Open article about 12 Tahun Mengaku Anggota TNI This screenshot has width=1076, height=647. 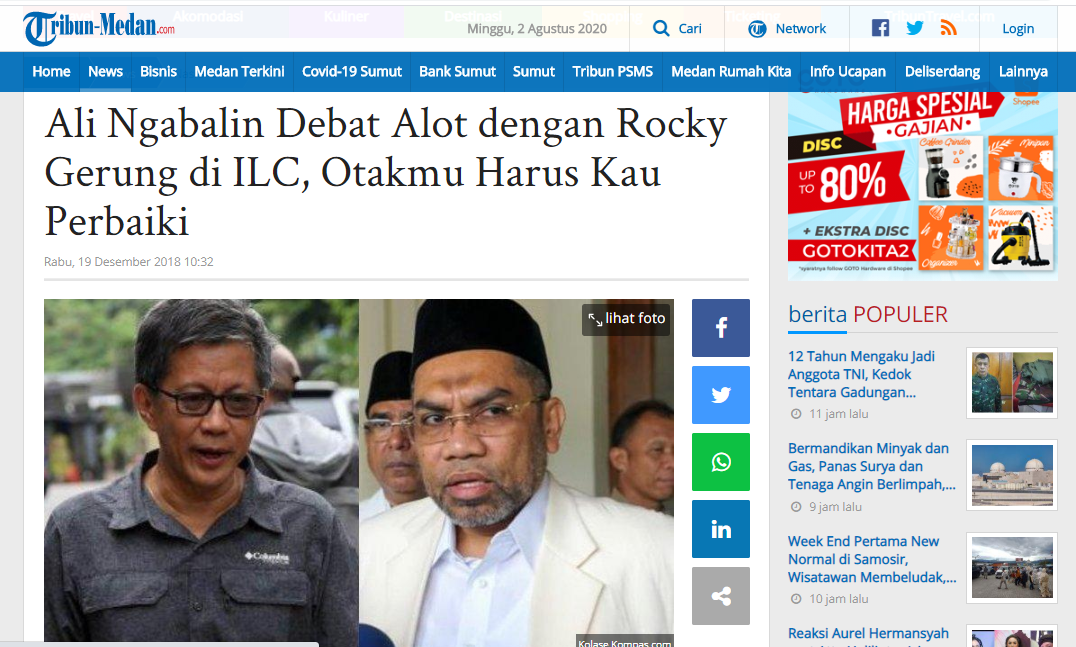(862, 375)
